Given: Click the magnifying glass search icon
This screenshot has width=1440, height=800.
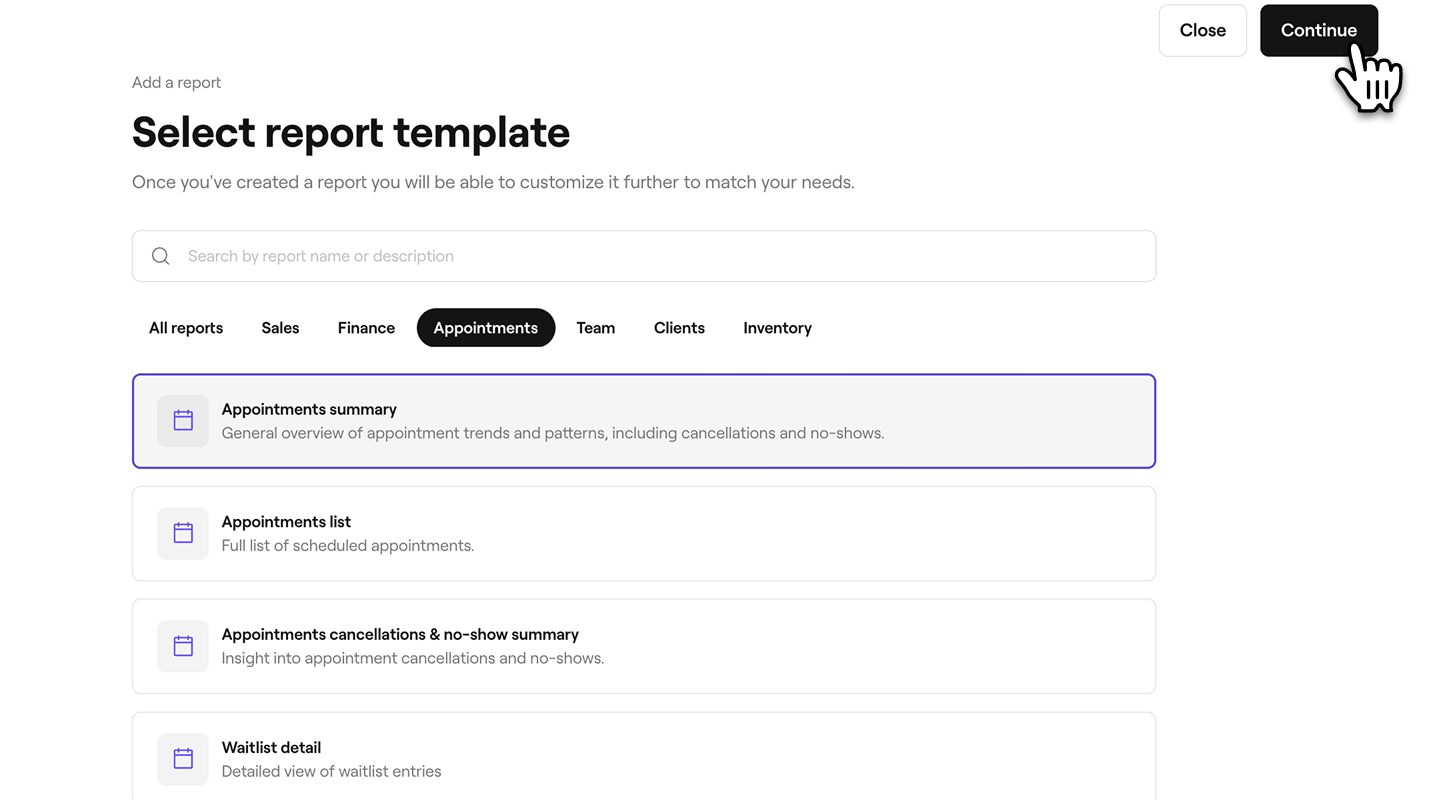Looking at the screenshot, I should click(x=160, y=256).
